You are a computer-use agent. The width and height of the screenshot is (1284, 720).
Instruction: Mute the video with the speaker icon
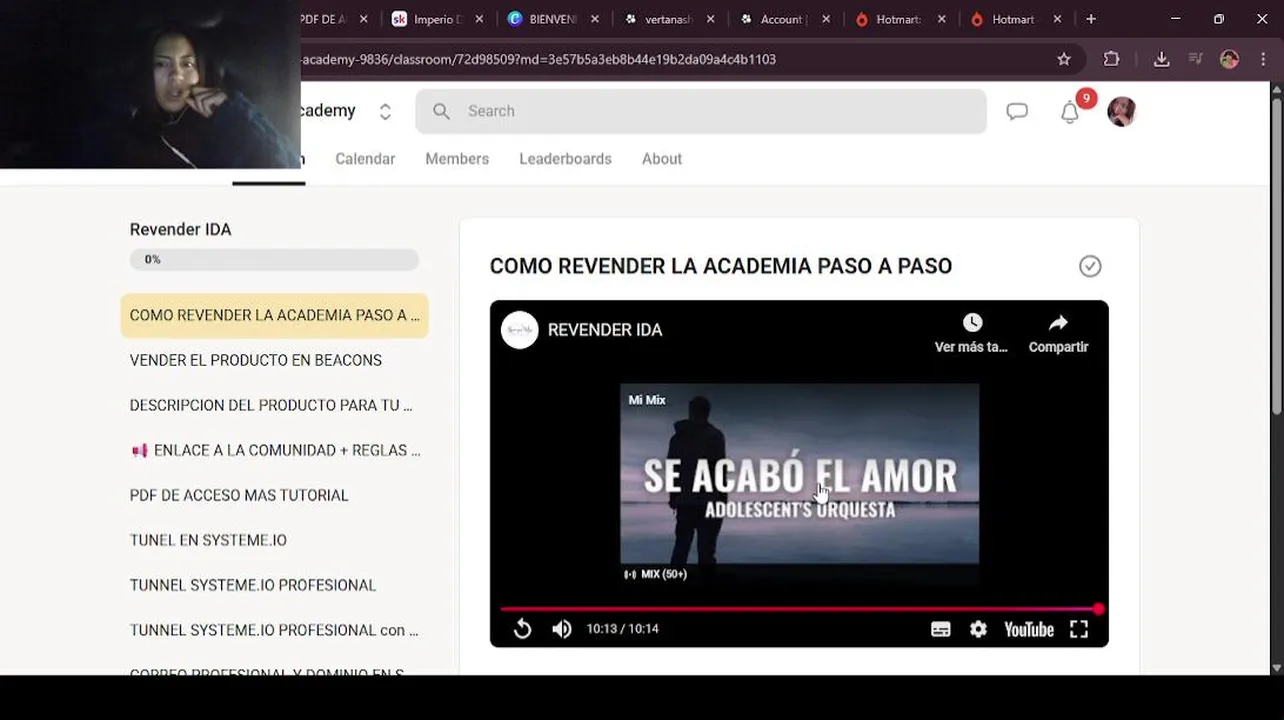pos(562,629)
